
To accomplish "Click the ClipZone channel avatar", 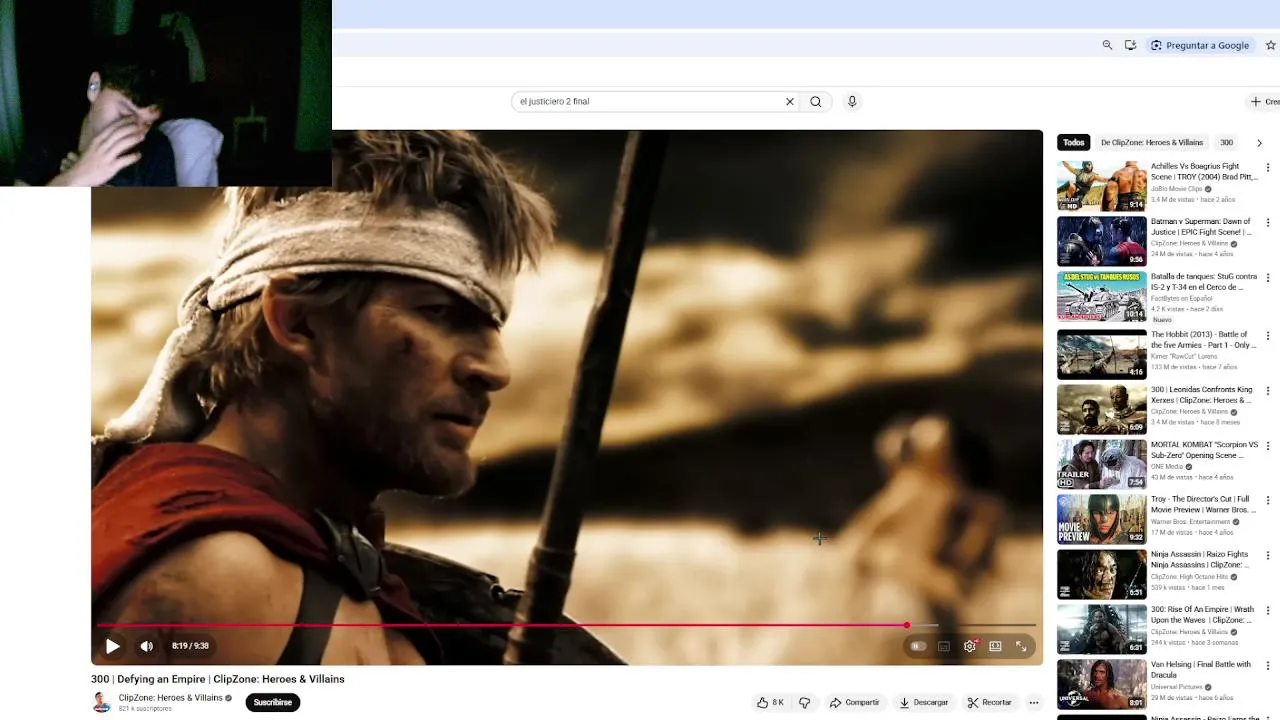I will coord(102,702).
